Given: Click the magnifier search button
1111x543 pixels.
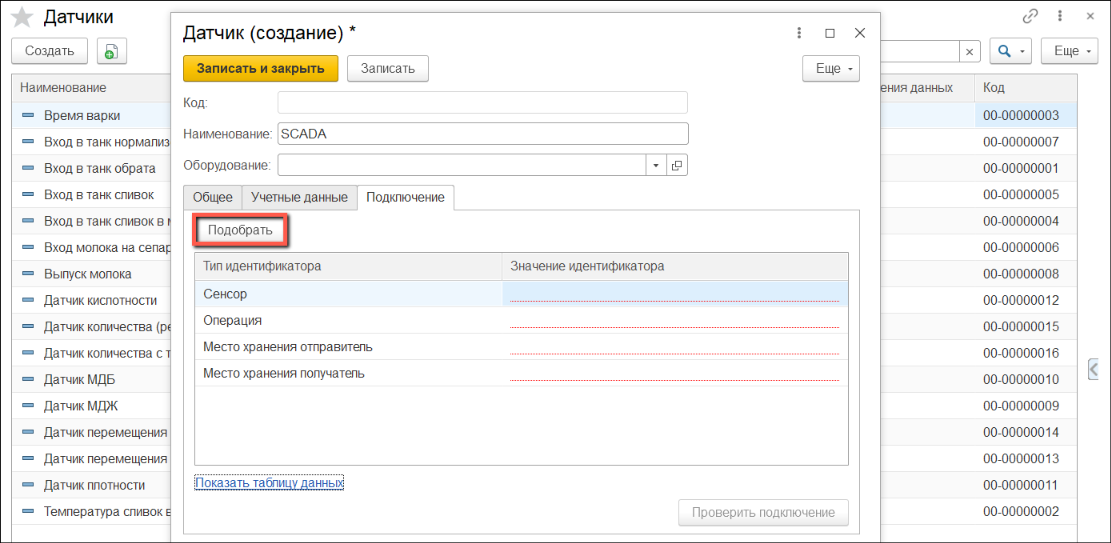Looking at the screenshot, I should 1010,51.
